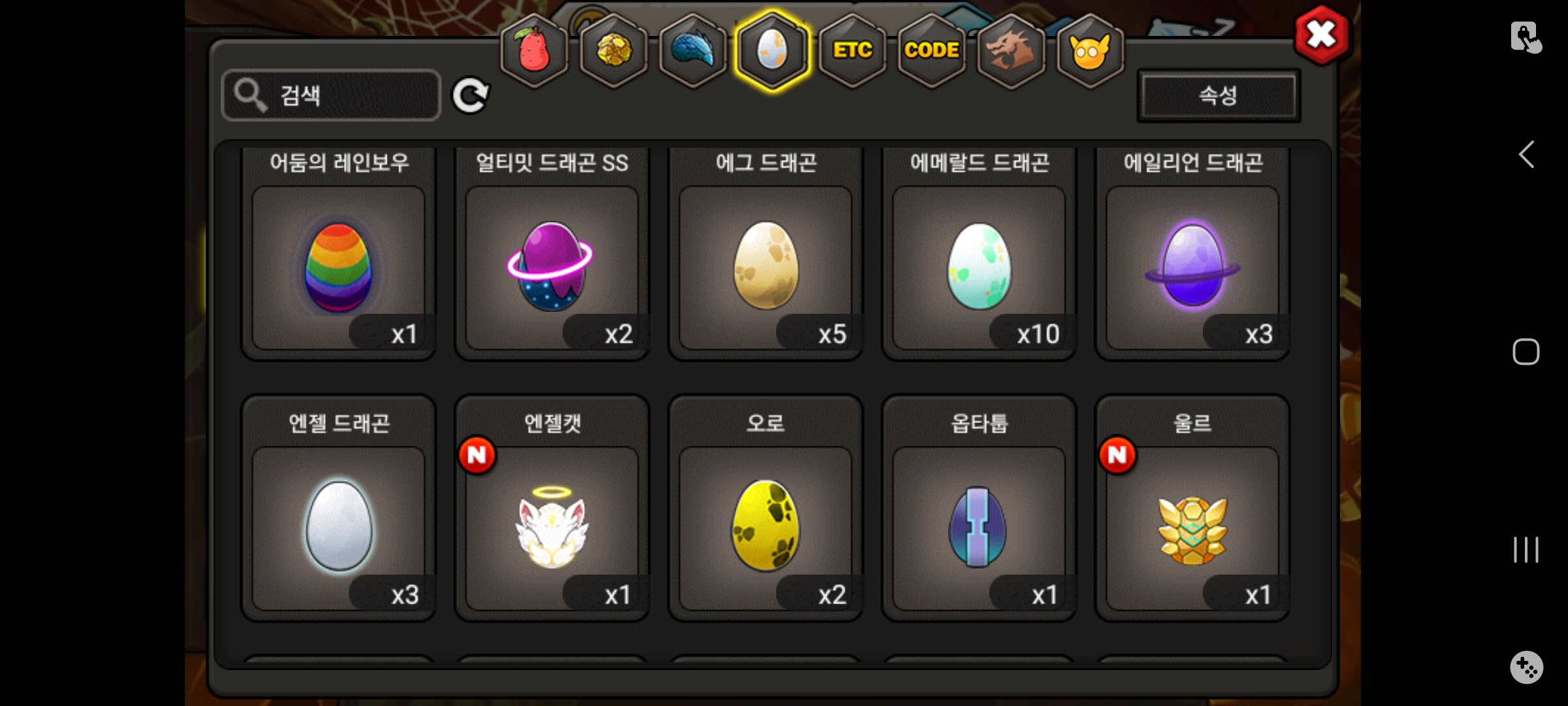
Task: Select the highlighted egg category tab
Action: [772, 50]
